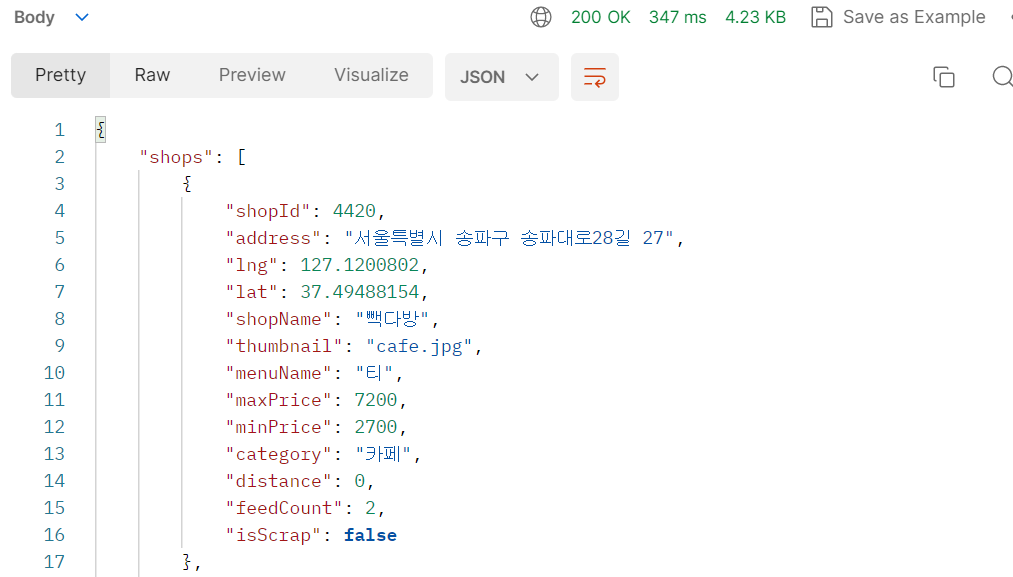Click the Save as Example button
This screenshot has width=1013, height=577.
coord(898,17)
